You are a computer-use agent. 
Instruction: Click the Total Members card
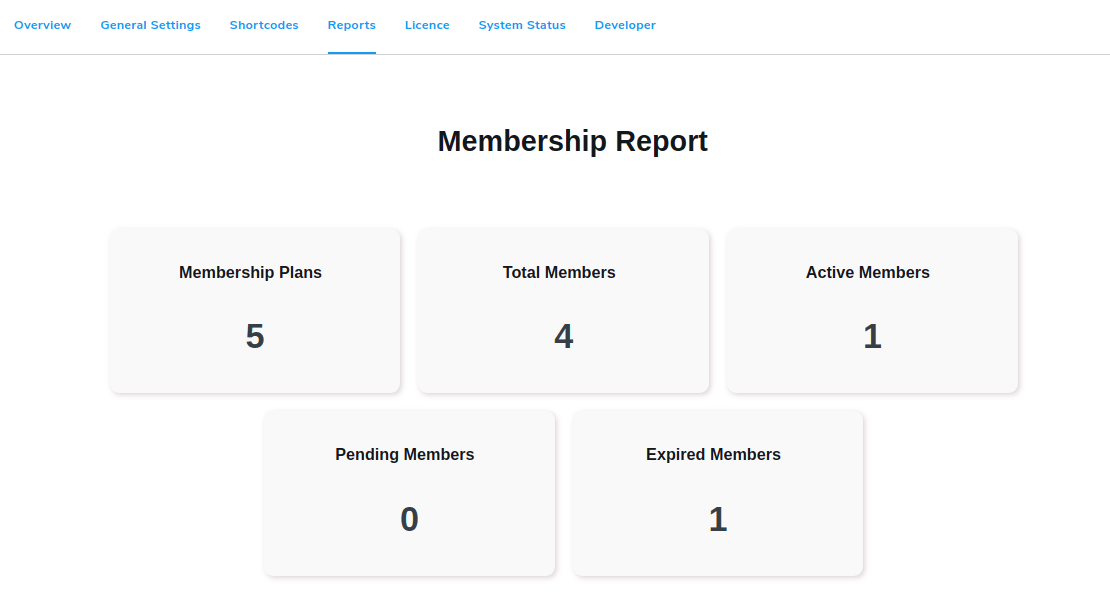click(x=563, y=310)
